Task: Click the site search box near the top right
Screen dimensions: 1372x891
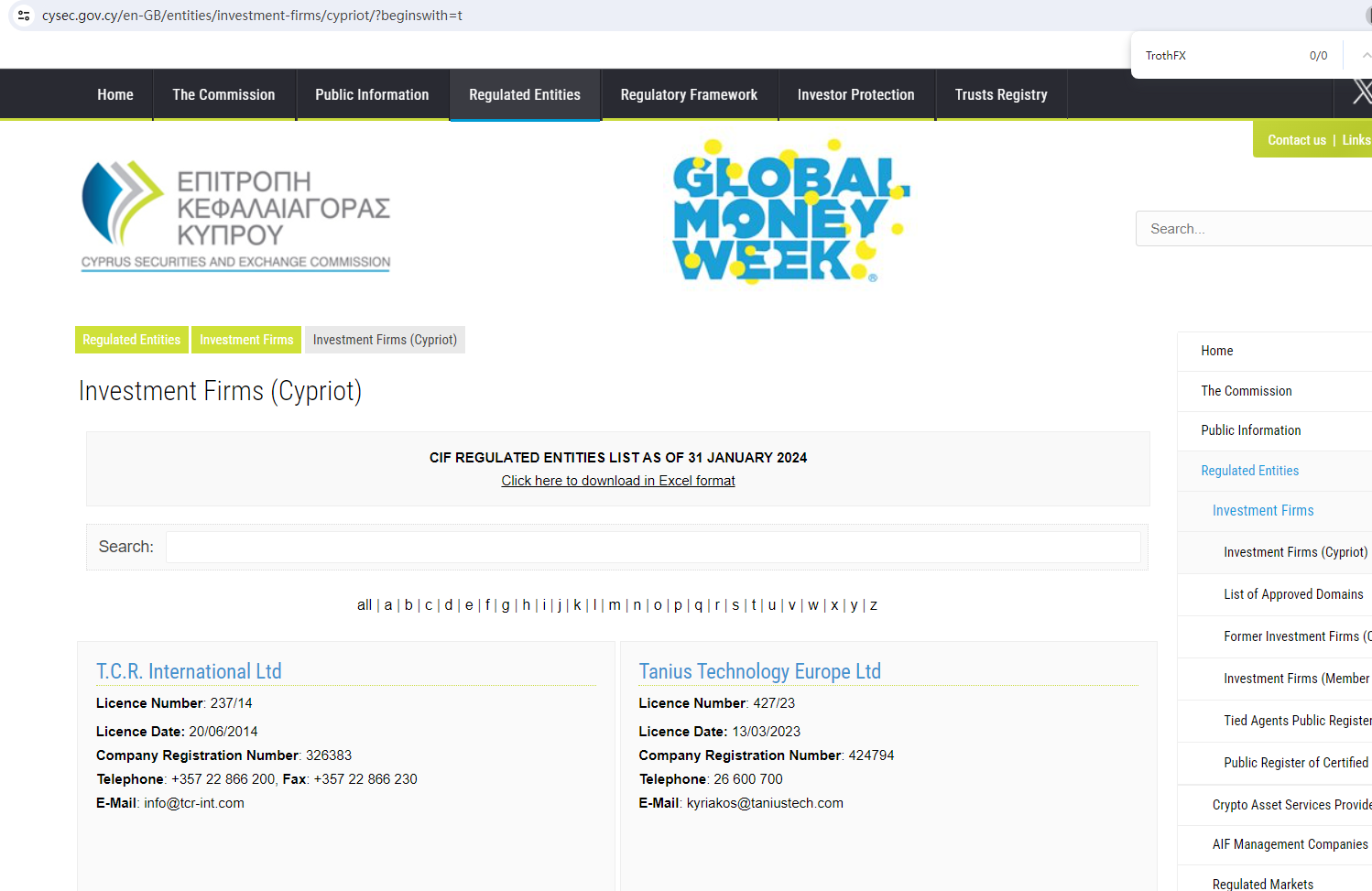Action: [1253, 229]
